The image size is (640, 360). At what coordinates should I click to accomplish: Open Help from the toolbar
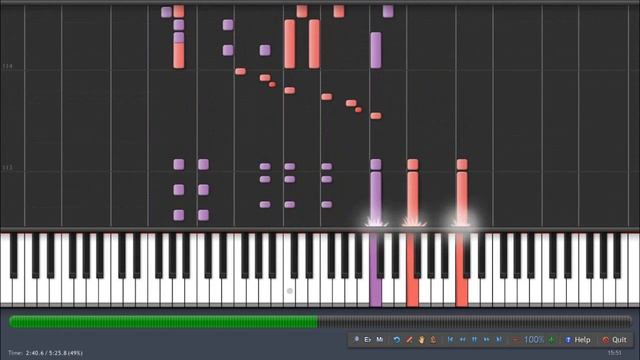click(578, 340)
